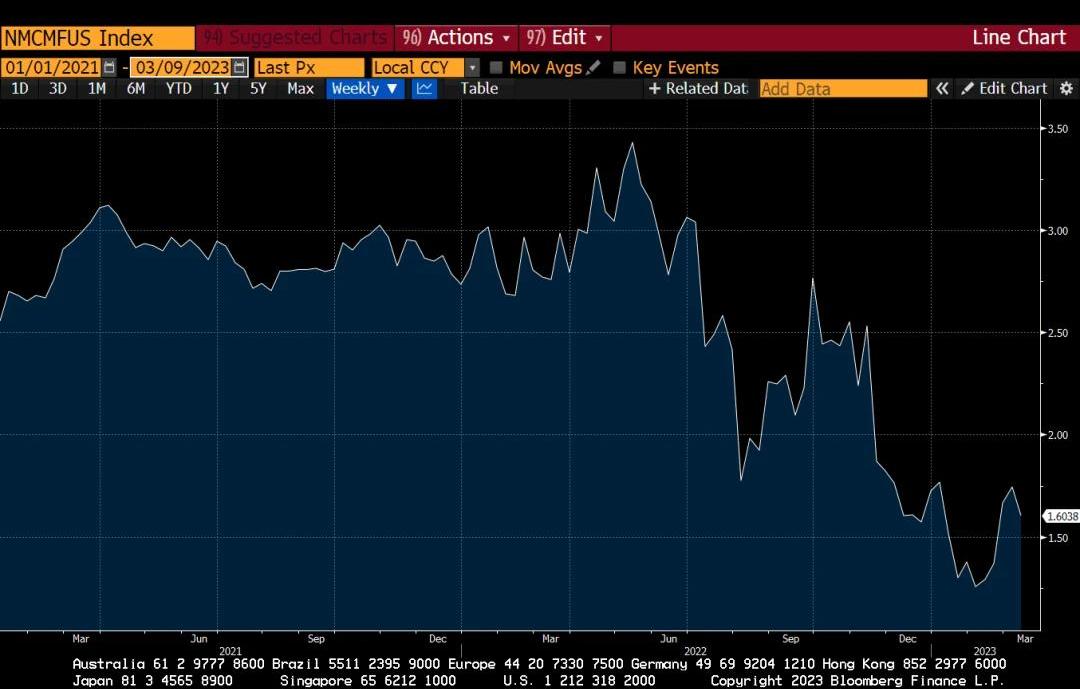Select the YTD time range
Image resolution: width=1080 pixels, height=689 pixels.
pyautogui.click(x=178, y=88)
